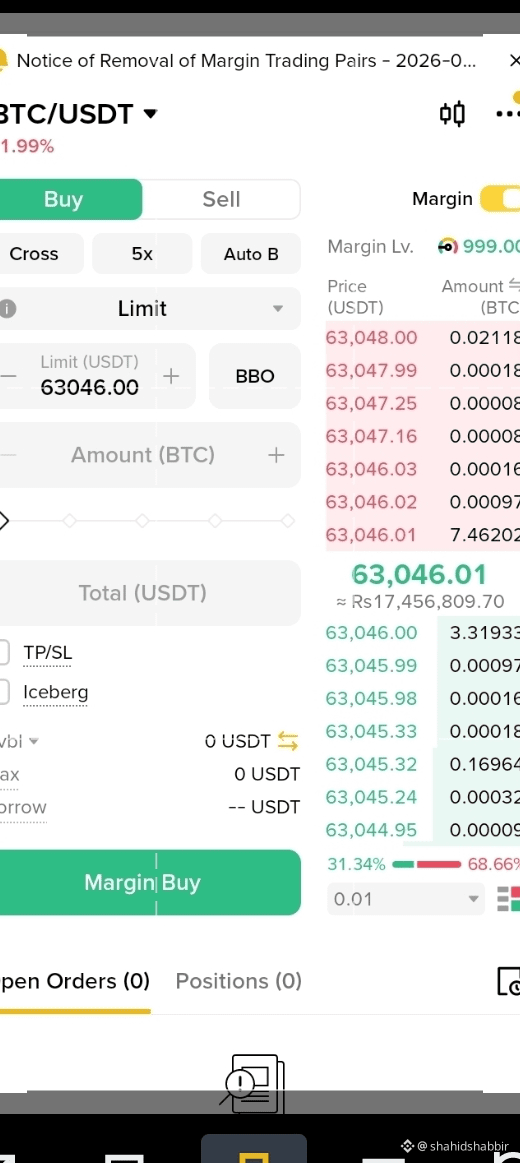Tap the info icon beside Limit
The width and height of the screenshot is (520, 1163).
point(7,309)
